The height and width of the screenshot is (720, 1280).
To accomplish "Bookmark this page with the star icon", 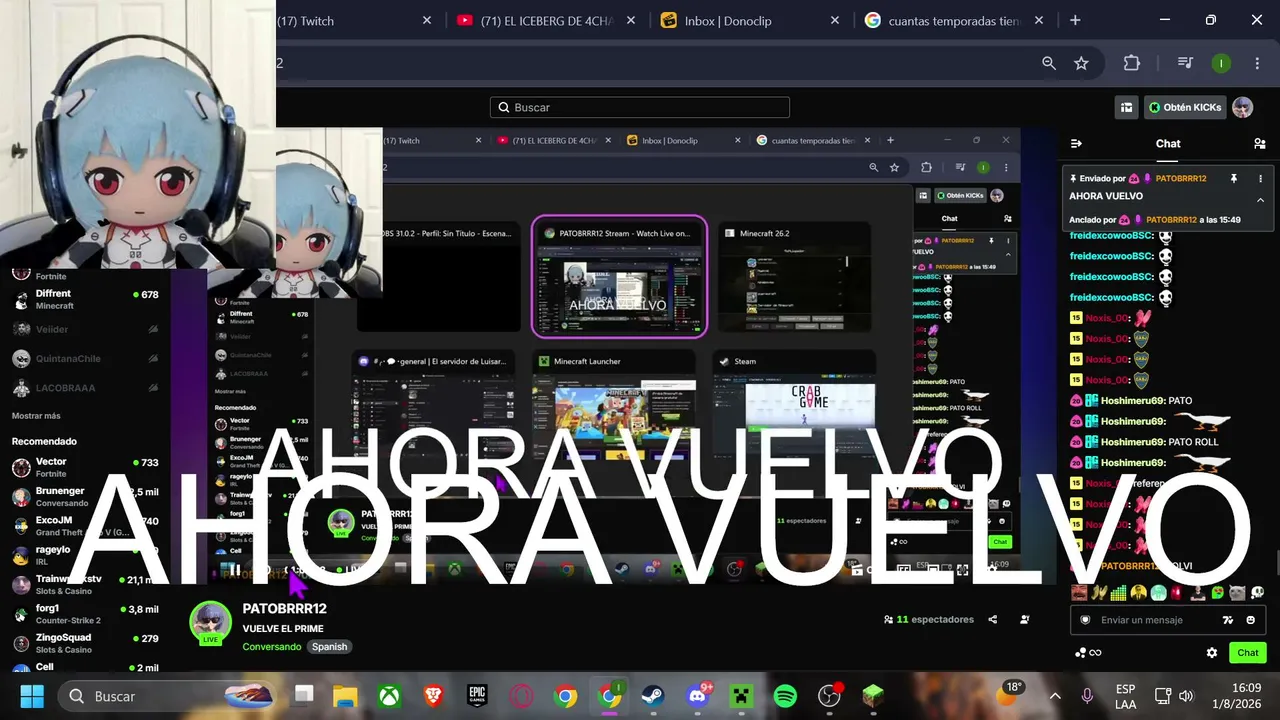I will click(1081, 63).
